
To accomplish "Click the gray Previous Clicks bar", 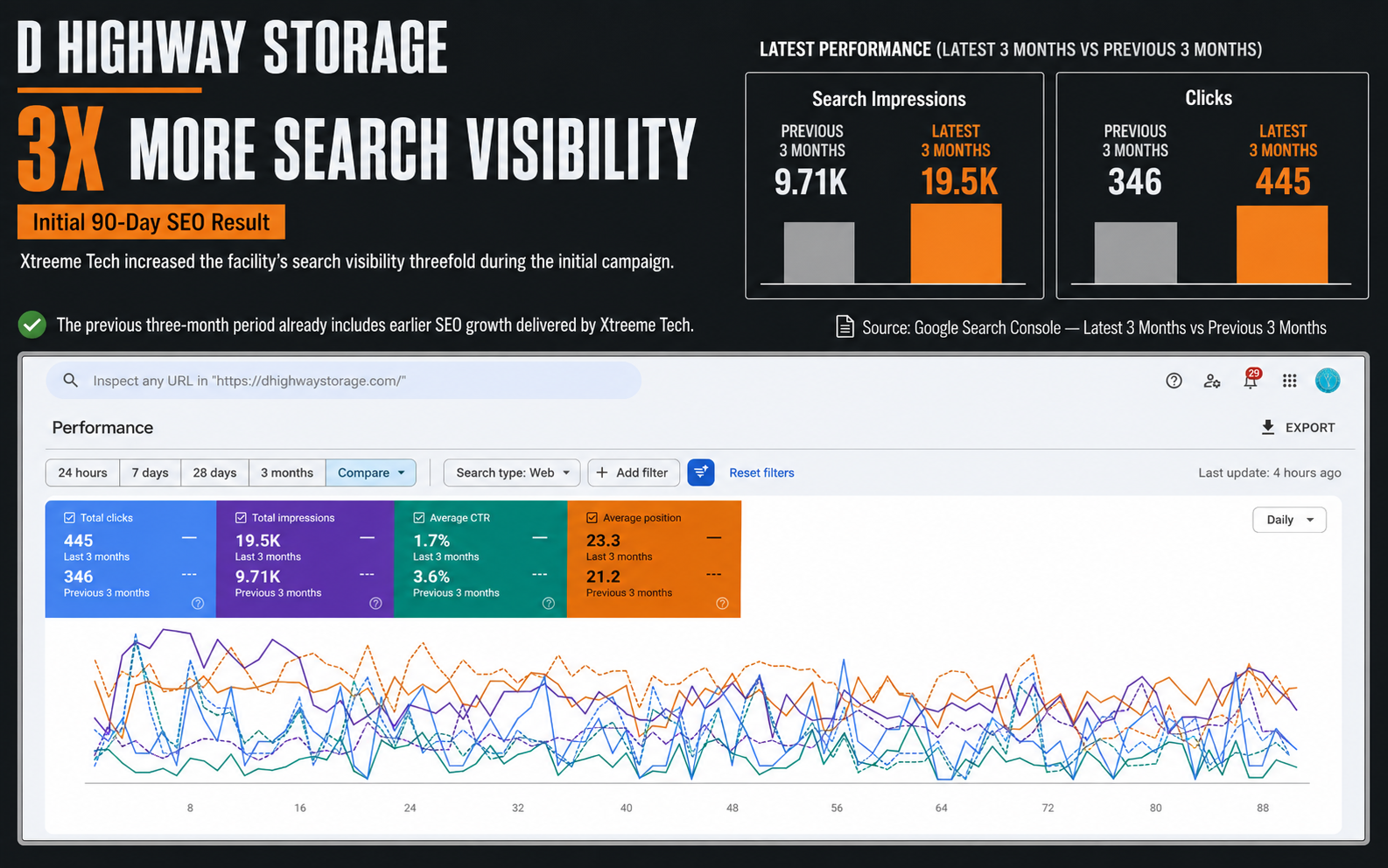I will point(1136,253).
